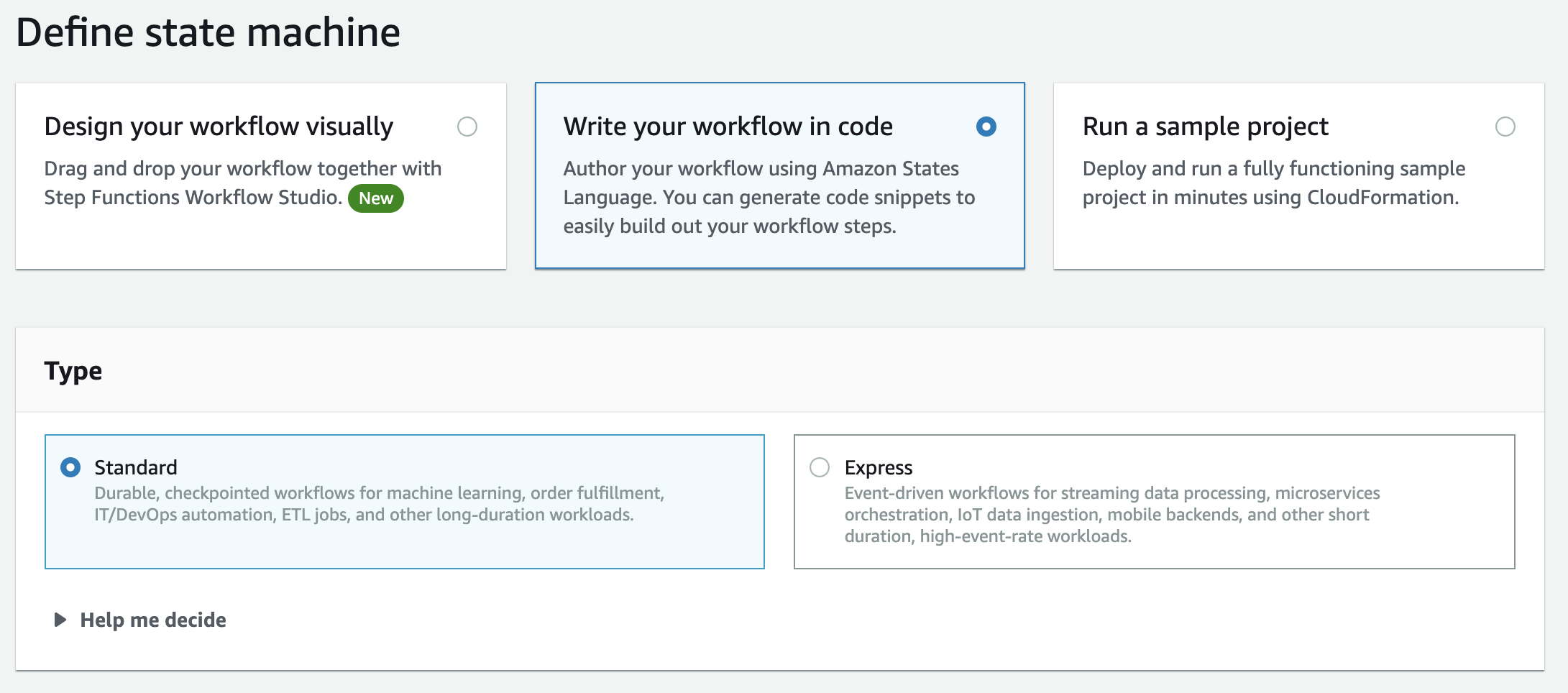
Task: Click the Type section header
Action: (x=73, y=371)
